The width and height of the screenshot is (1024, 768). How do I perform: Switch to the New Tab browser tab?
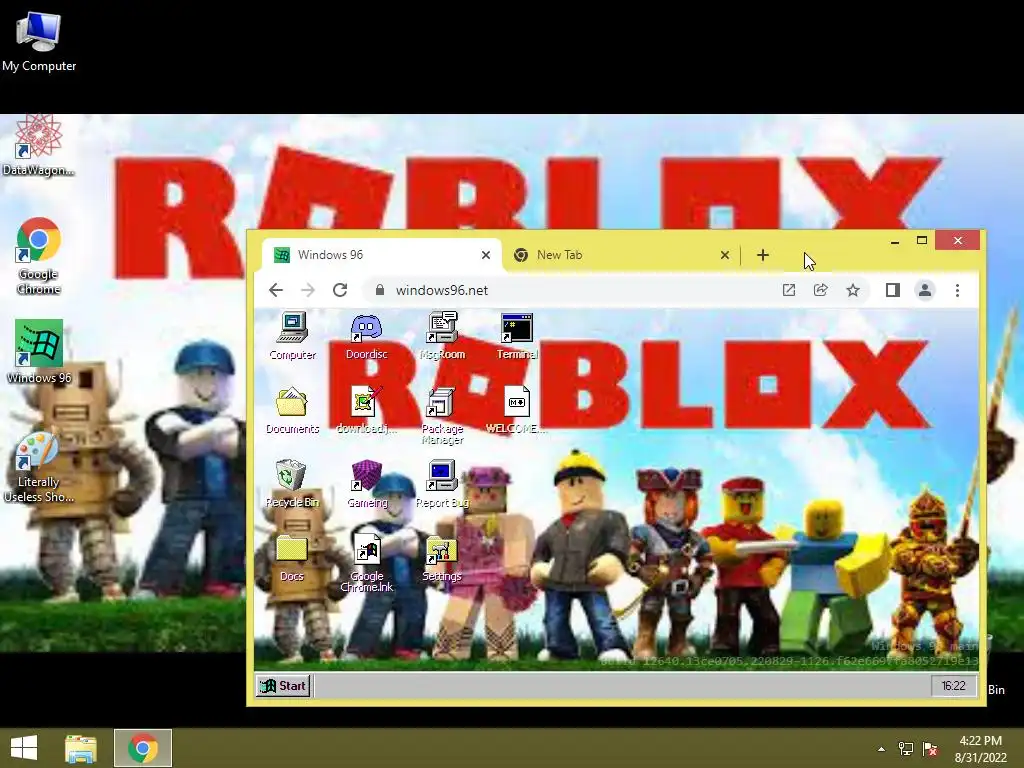614,255
